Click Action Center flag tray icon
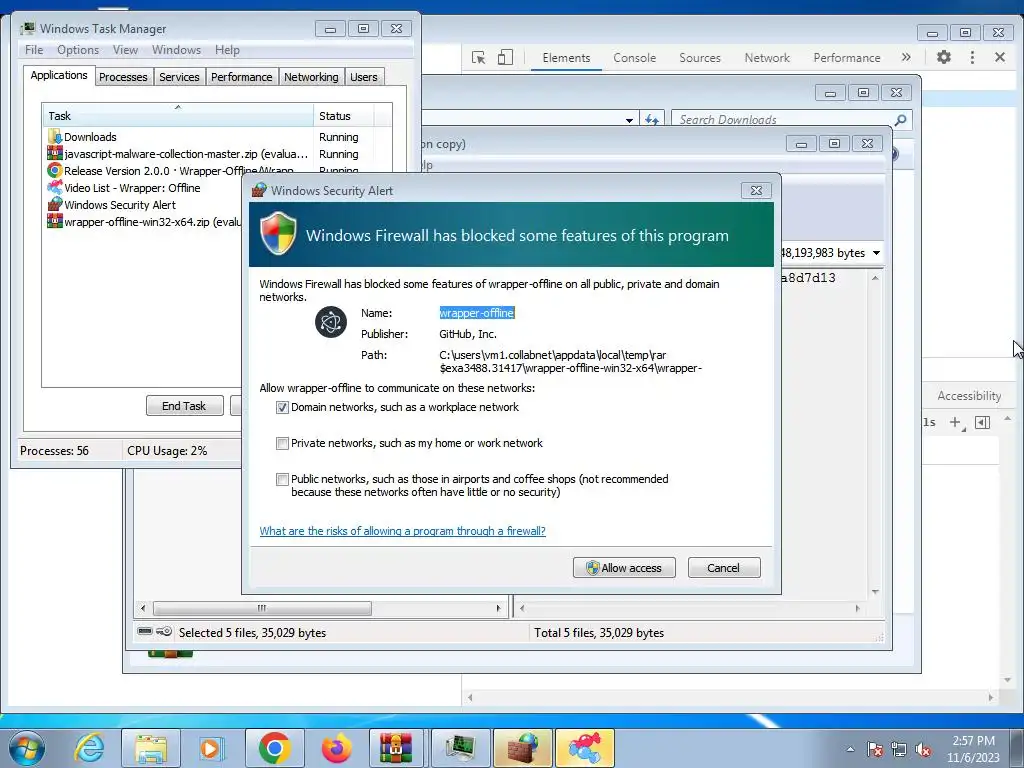The width and height of the screenshot is (1024, 768). coord(875,749)
